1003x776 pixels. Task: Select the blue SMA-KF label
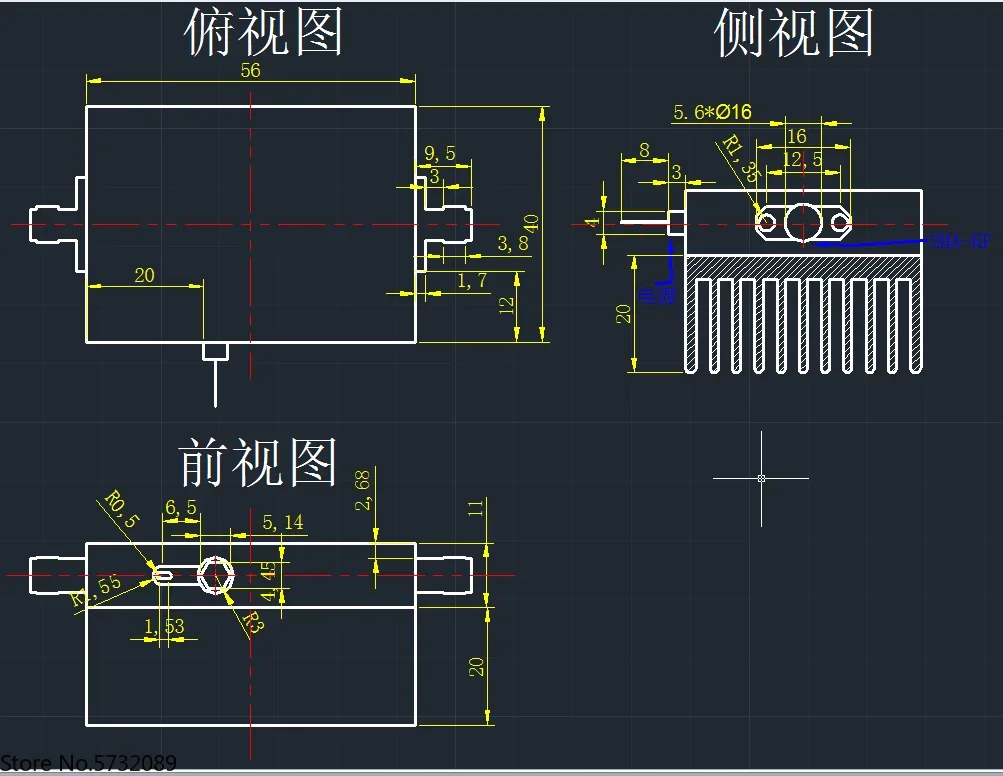[960, 241]
